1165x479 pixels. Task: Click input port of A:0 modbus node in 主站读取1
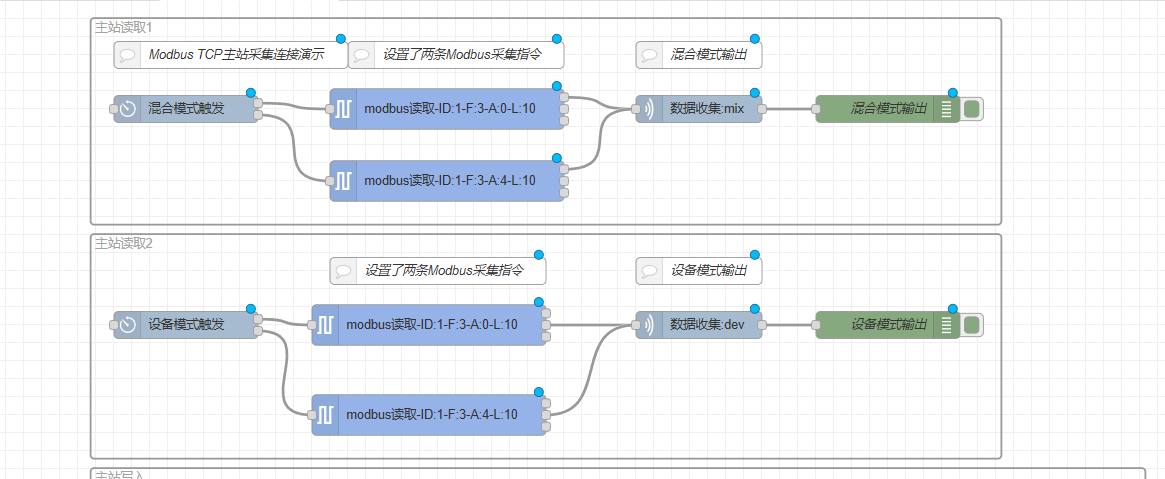(x=330, y=109)
